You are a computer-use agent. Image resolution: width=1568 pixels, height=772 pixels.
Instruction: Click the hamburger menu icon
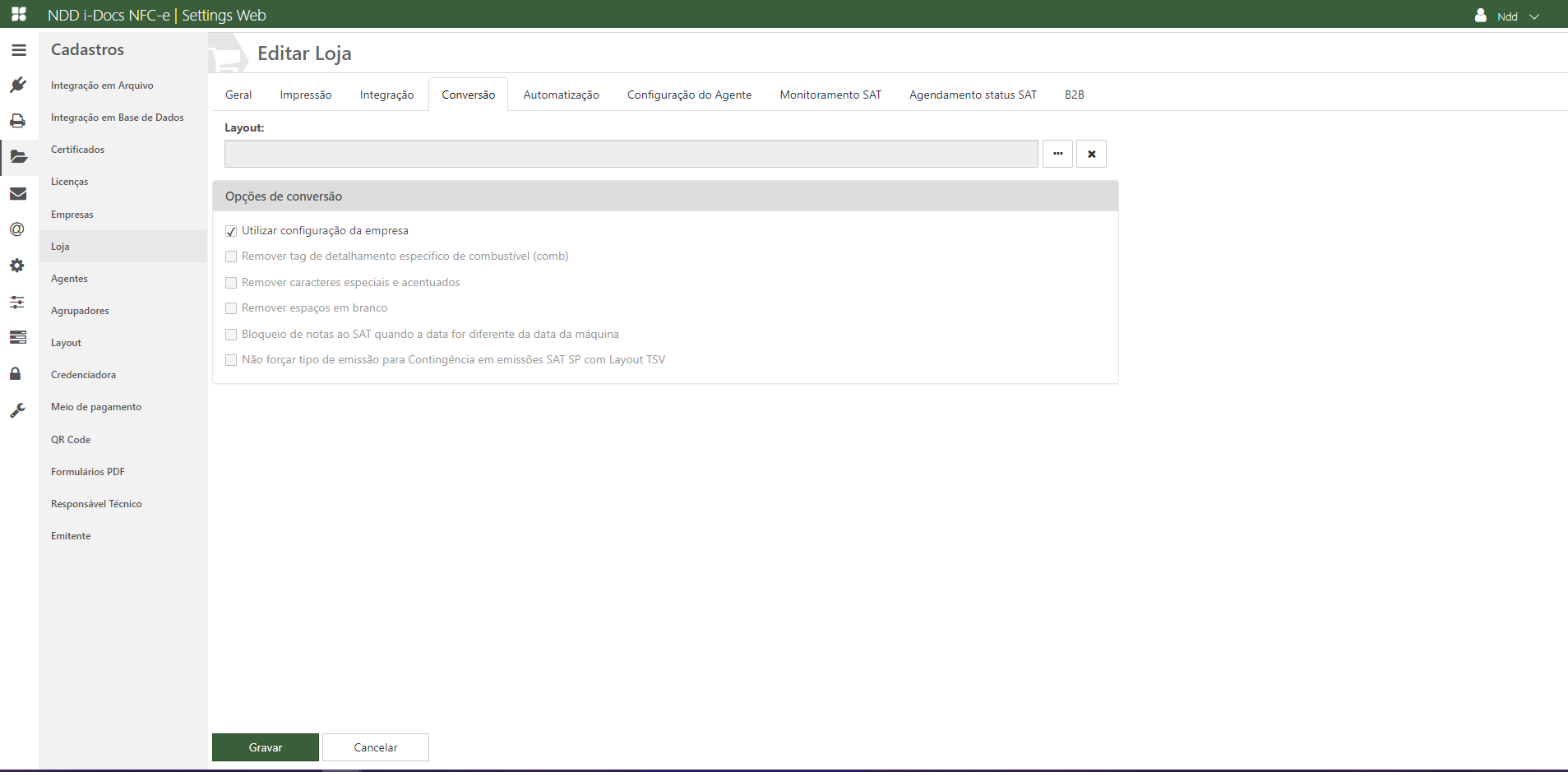point(19,50)
